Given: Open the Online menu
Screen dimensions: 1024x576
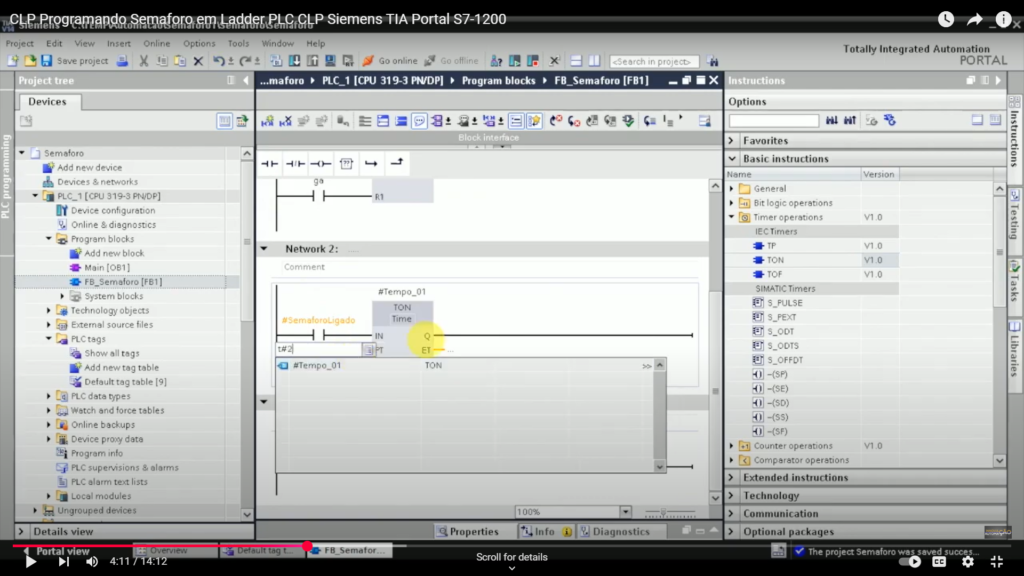Looking at the screenshot, I should pyautogui.click(x=157, y=43).
